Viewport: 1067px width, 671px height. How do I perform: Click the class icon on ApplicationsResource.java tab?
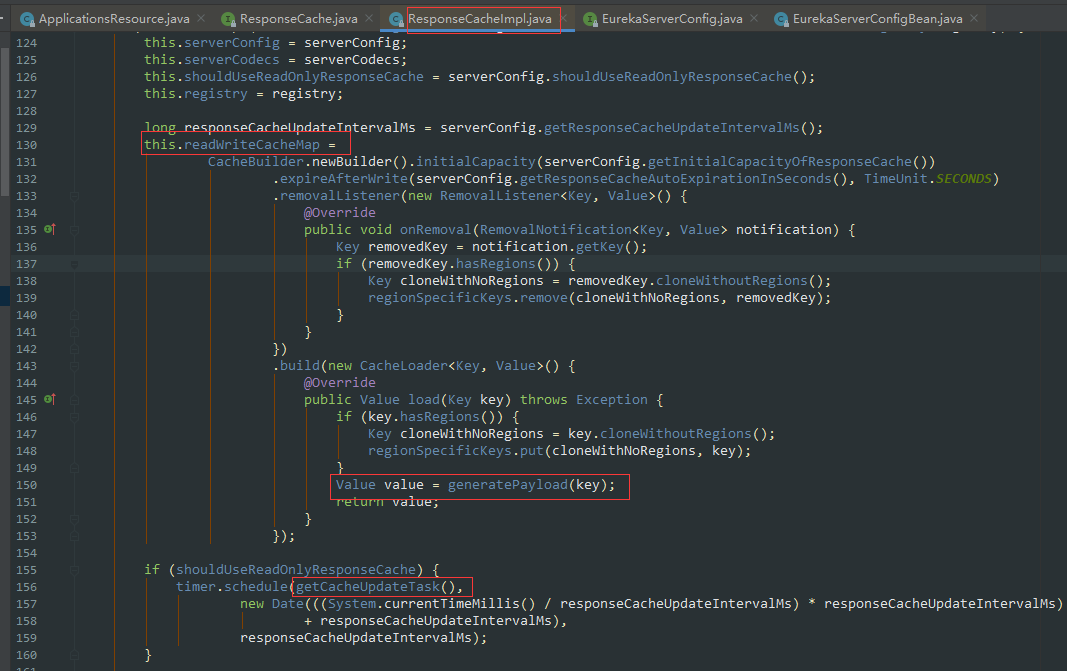pos(27,20)
